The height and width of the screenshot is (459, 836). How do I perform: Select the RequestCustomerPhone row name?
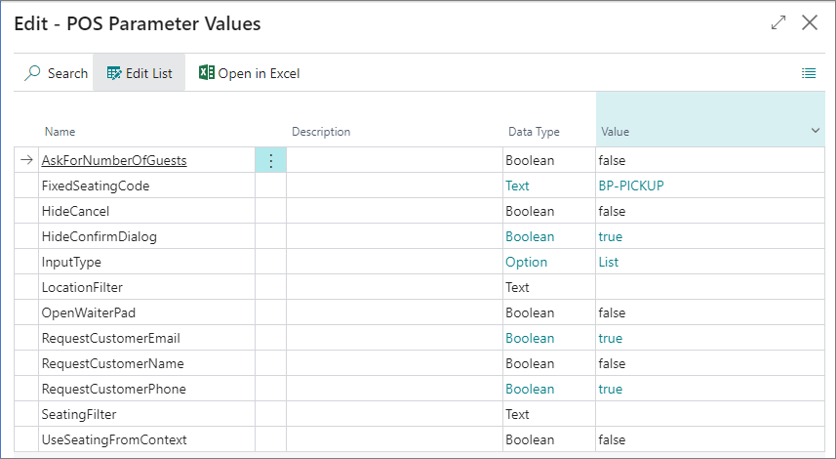tap(114, 389)
